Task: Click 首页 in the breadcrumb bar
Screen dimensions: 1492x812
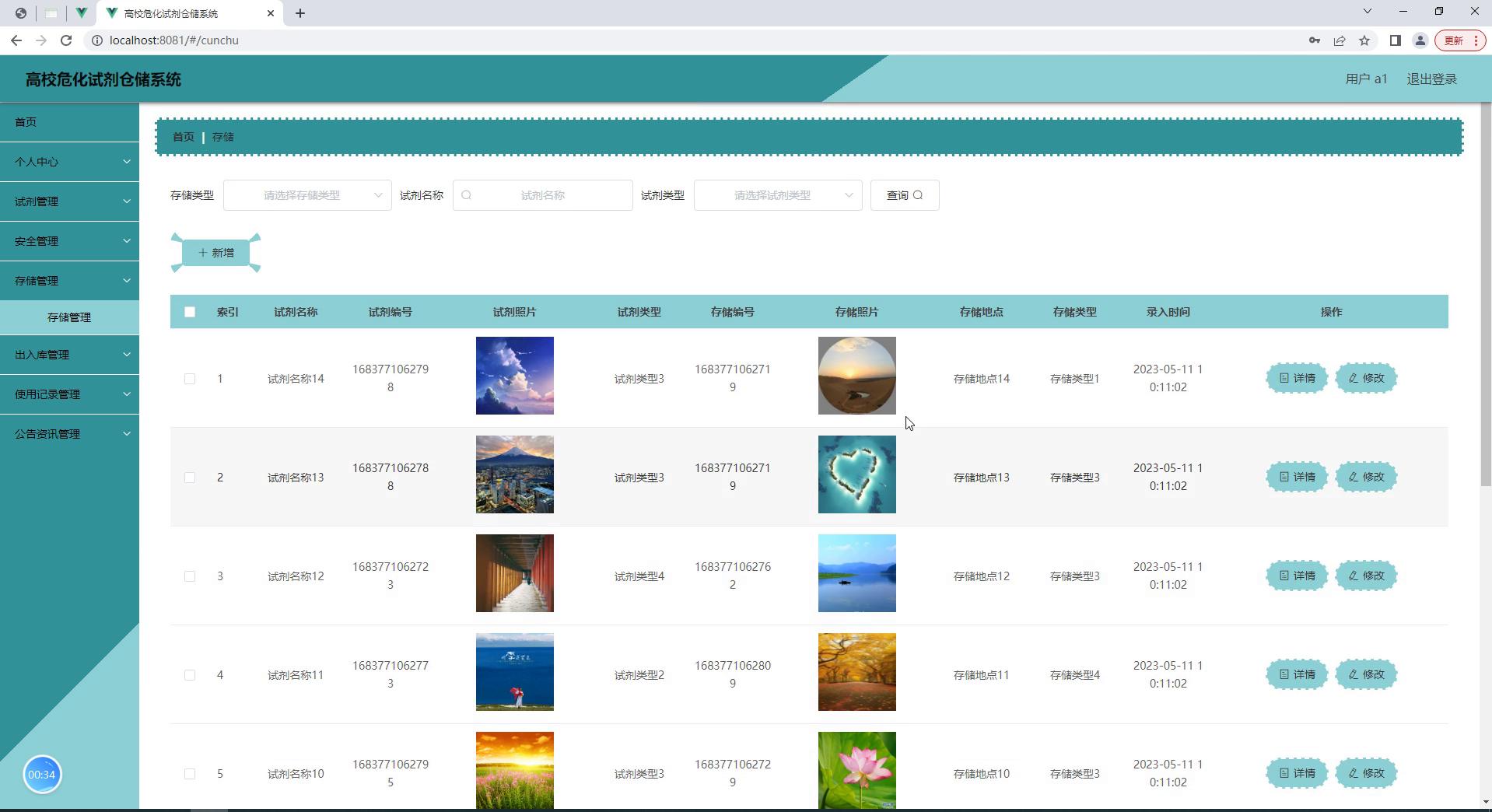Action: (x=184, y=137)
